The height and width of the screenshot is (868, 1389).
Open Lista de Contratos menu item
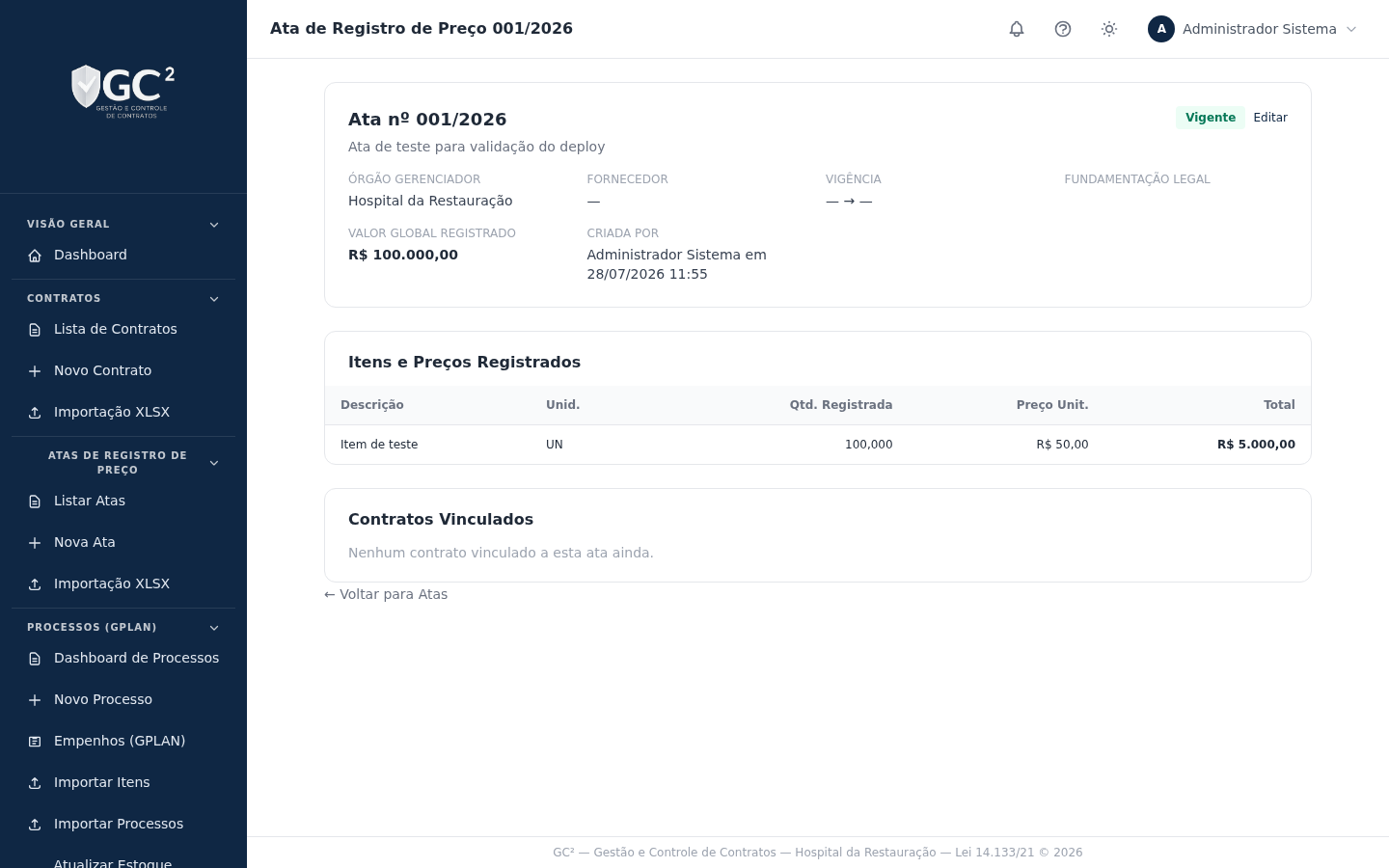(x=123, y=329)
